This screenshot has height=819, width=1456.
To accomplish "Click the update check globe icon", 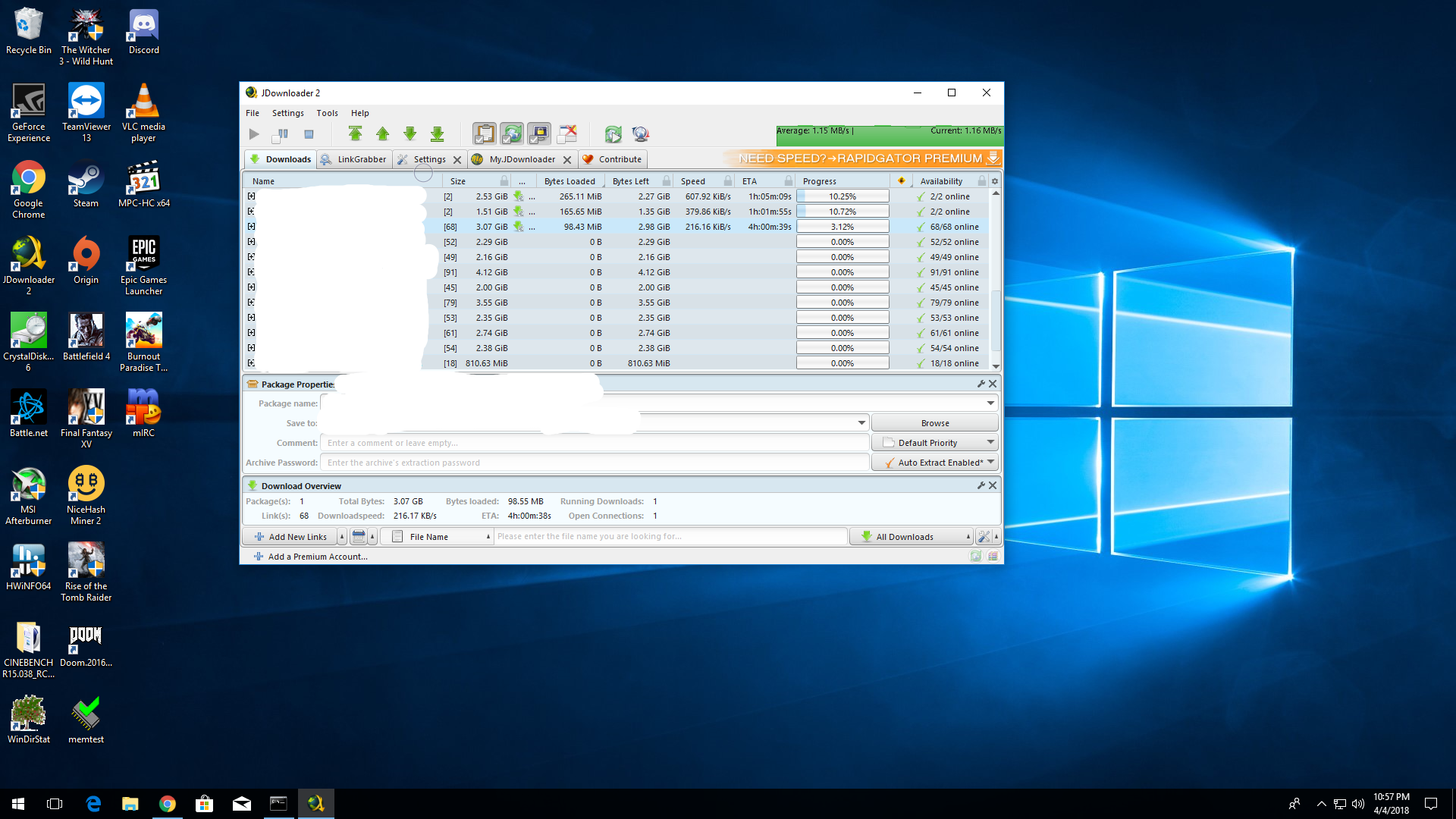I will point(641,134).
